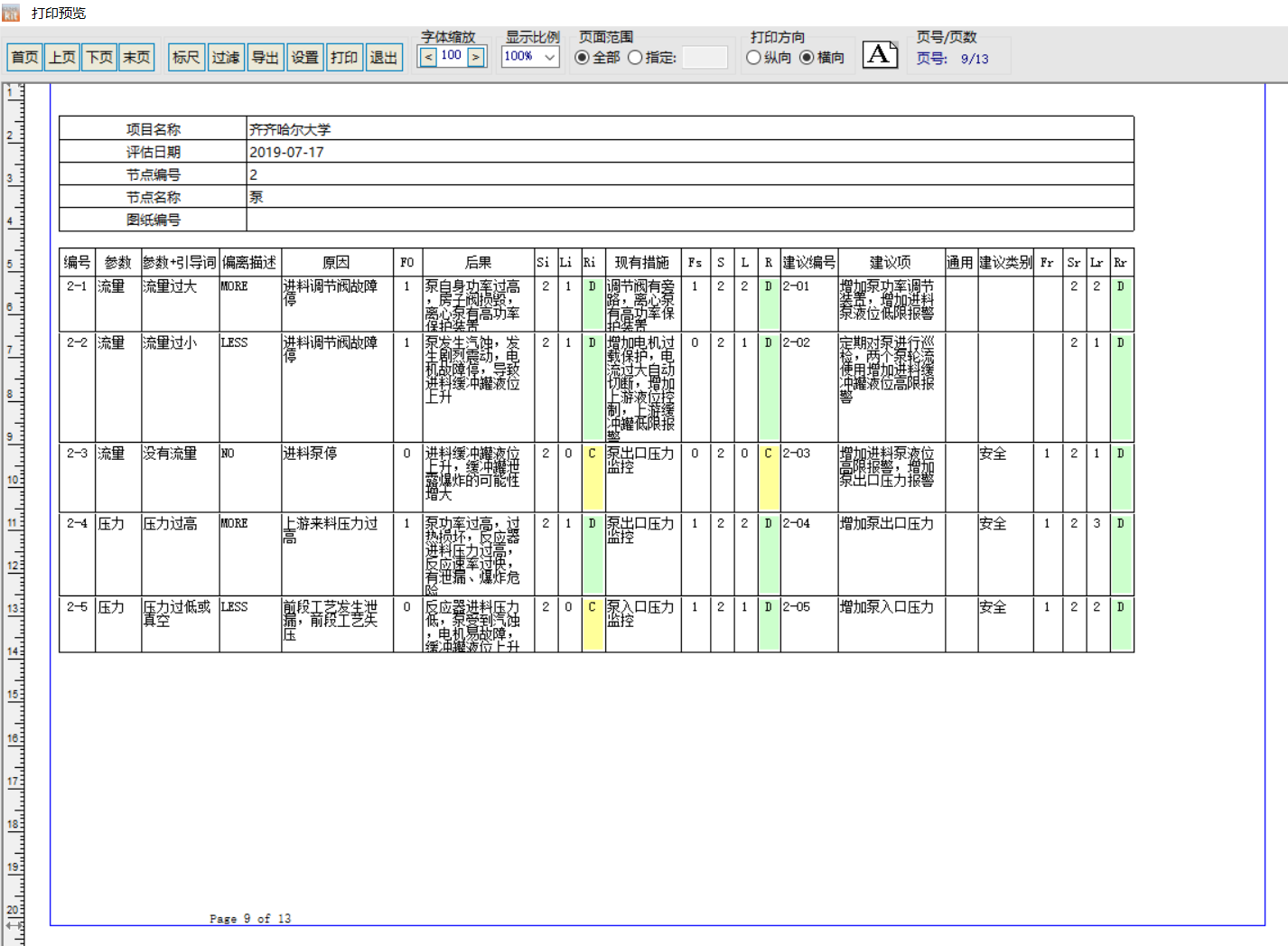Click the 安全 category cell in row 2-3
1288x946 pixels.
pyautogui.click(x=1005, y=477)
